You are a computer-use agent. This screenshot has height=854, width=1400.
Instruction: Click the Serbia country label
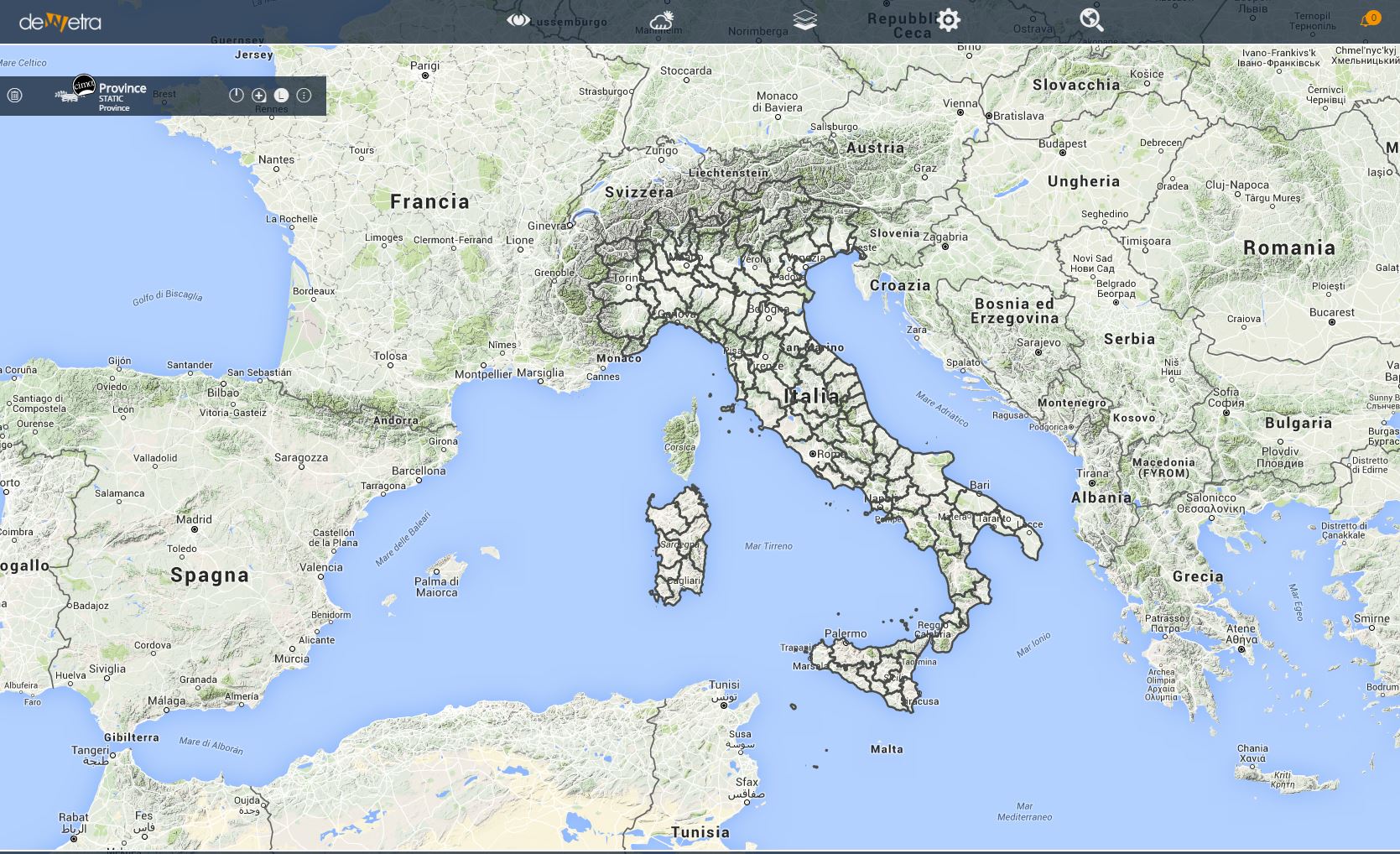point(1129,339)
